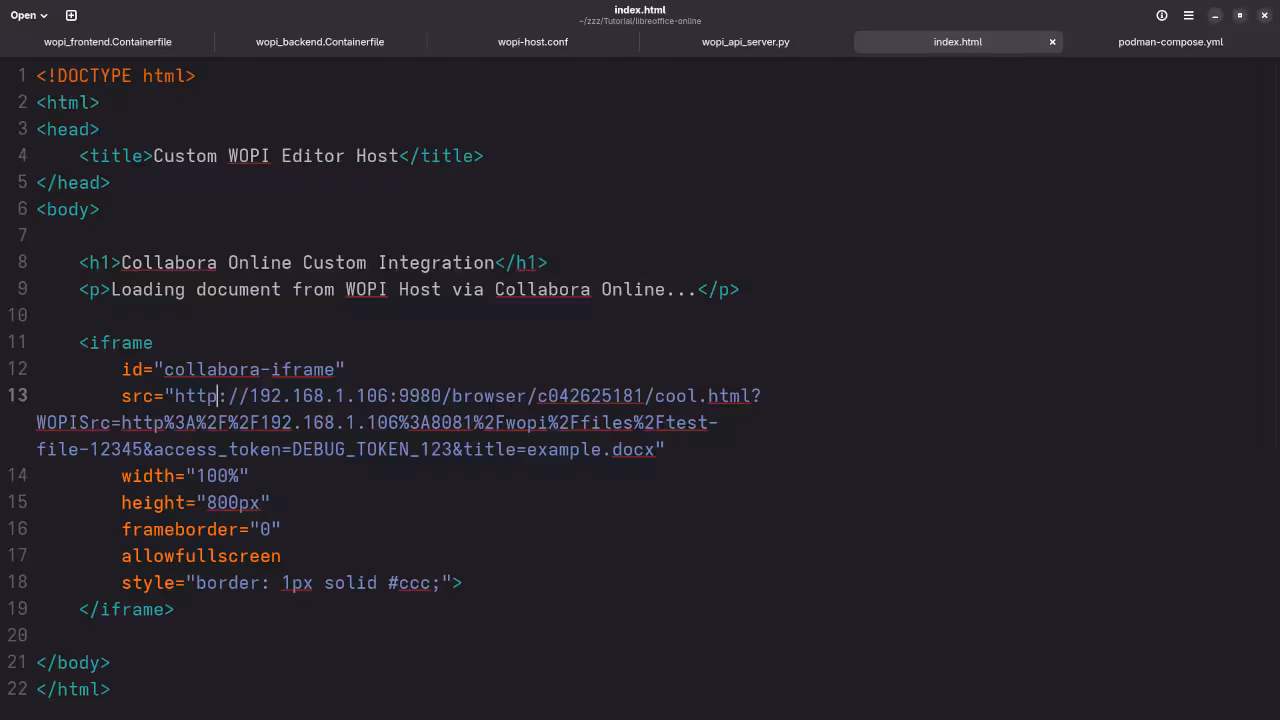Go to the podman-compose.yml tab
This screenshot has height=720, width=1280.
click(1170, 42)
